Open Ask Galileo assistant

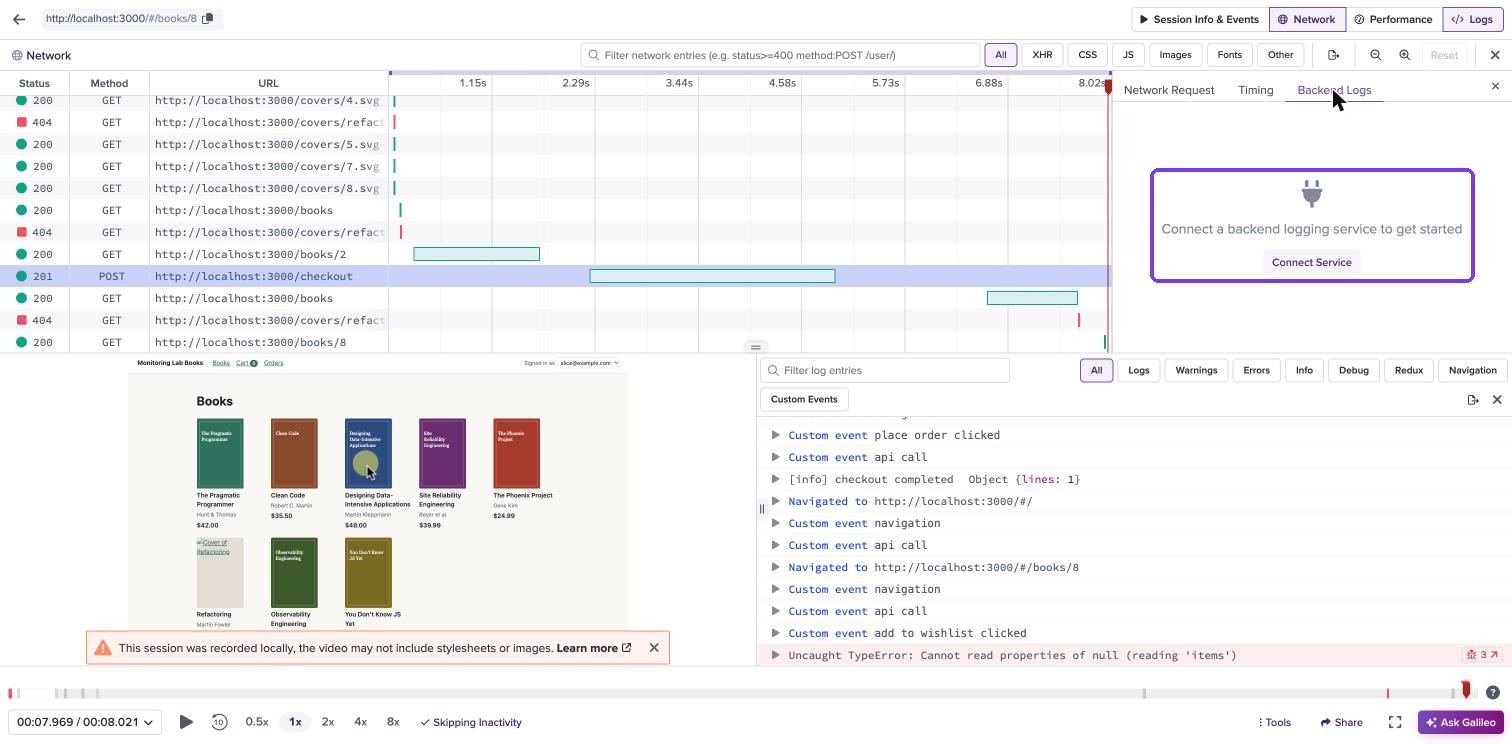coord(1461,722)
